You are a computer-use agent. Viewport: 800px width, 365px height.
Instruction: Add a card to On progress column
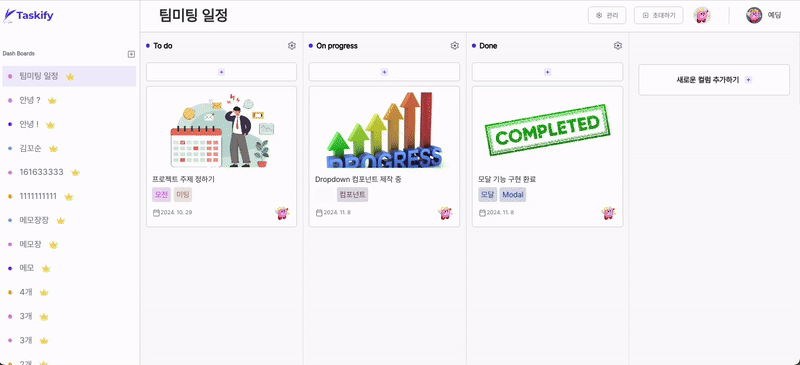[384, 72]
